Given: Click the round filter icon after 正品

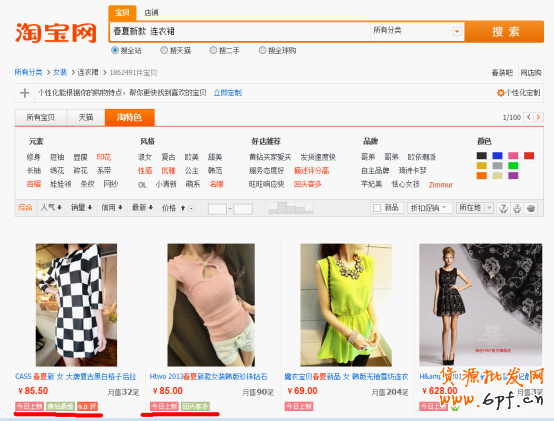Looking at the screenshot, I should click(531, 208).
